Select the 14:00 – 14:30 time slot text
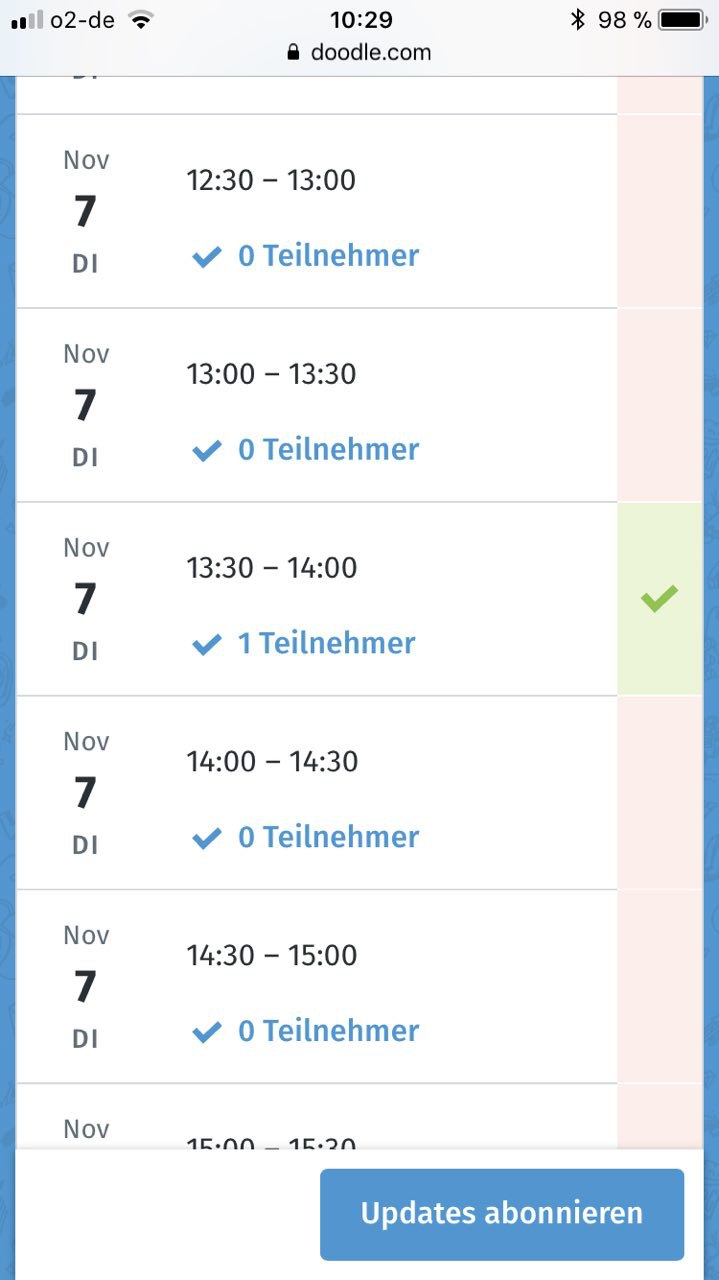 click(x=272, y=761)
